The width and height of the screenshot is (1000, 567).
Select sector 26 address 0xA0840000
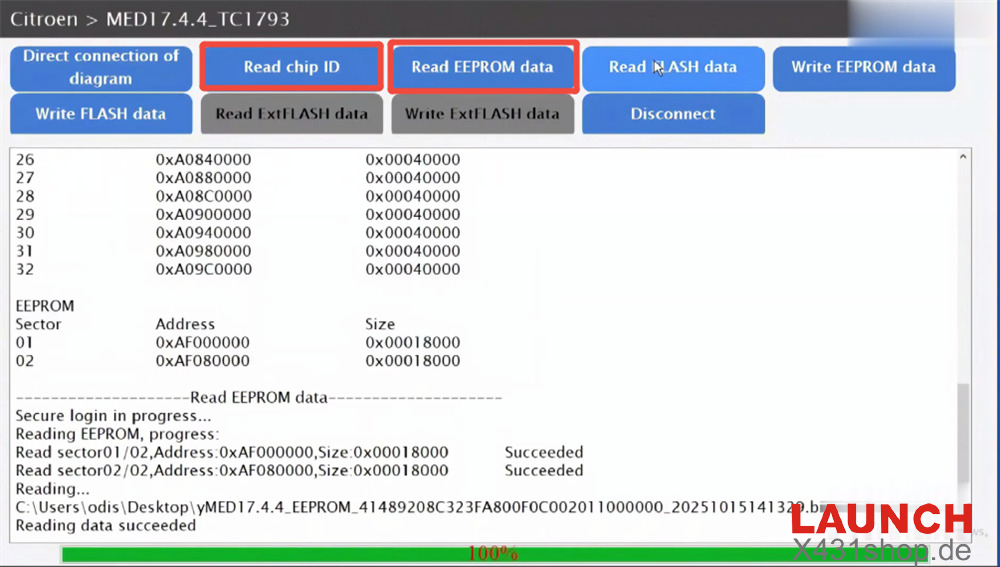click(x=203, y=159)
